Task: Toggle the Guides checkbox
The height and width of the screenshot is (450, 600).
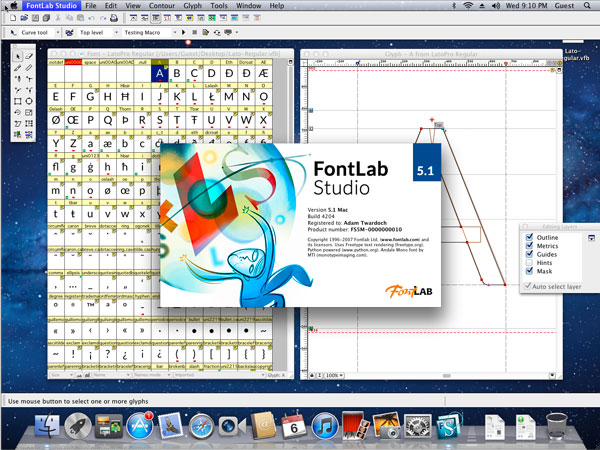Action: 528,254
